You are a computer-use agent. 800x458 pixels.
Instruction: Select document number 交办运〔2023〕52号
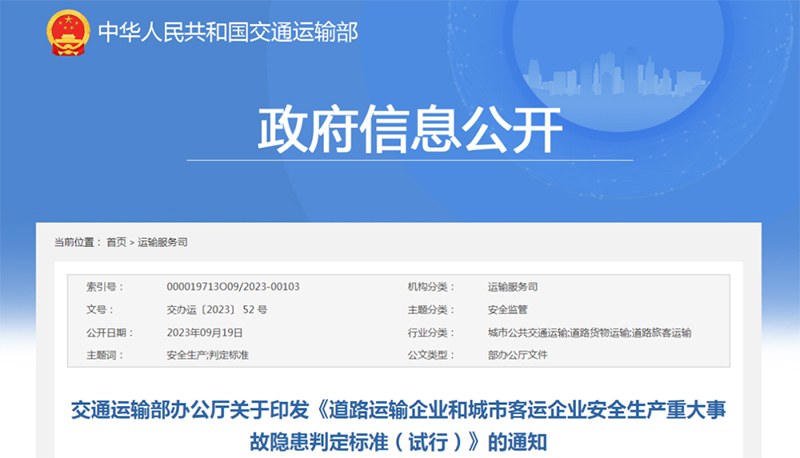pos(217,310)
